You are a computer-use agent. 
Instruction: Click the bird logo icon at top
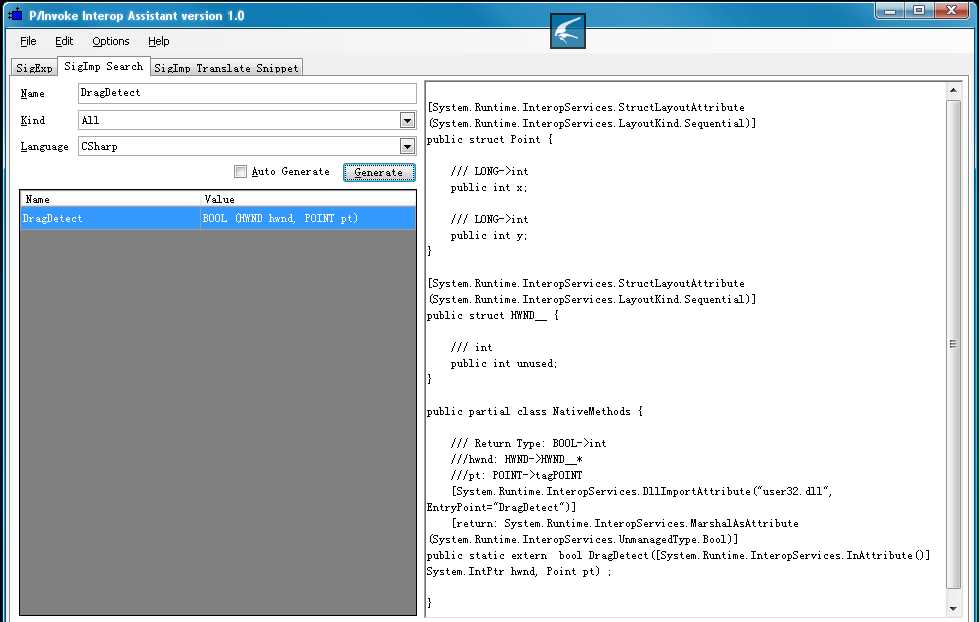pos(568,31)
